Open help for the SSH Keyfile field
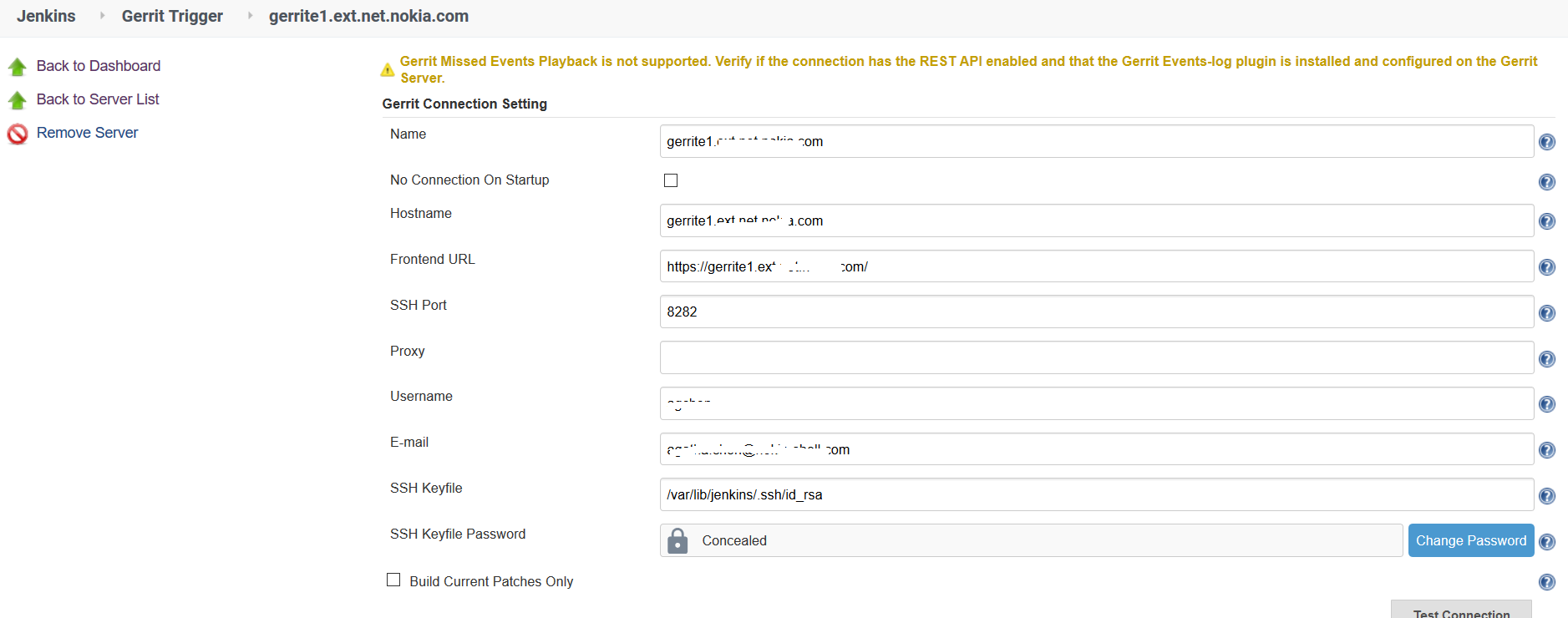 1547,495
